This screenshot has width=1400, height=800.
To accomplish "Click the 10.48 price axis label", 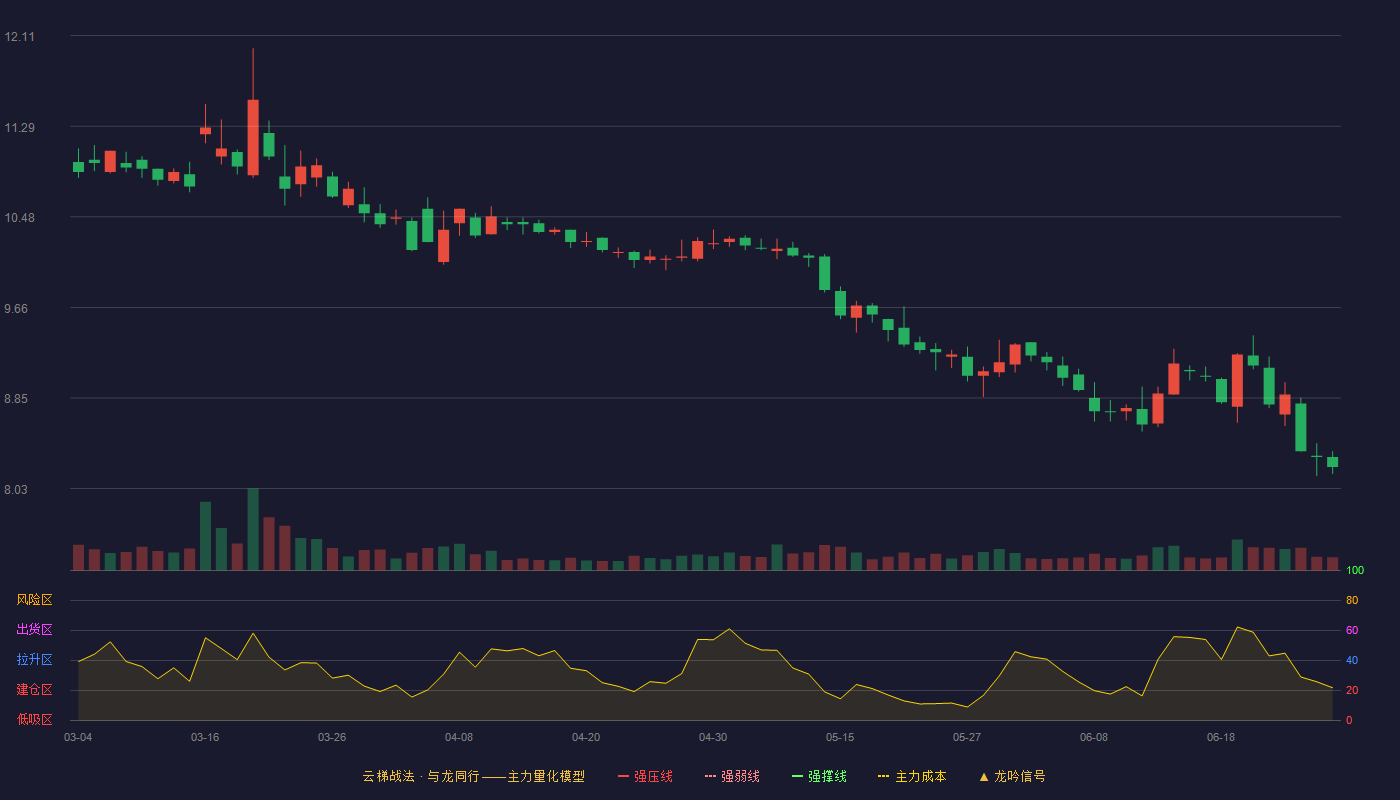I will point(19,218).
